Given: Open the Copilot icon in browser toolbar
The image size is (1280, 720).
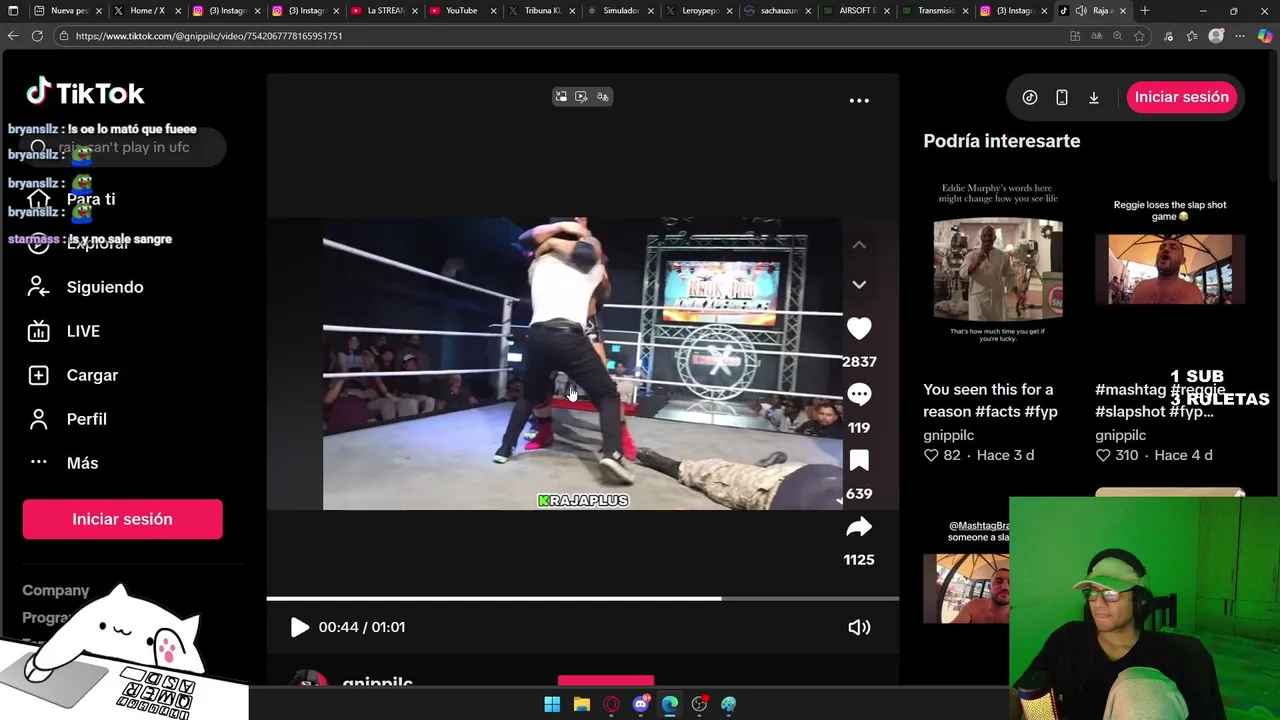Looking at the screenshot, I should pos(1265,36).
